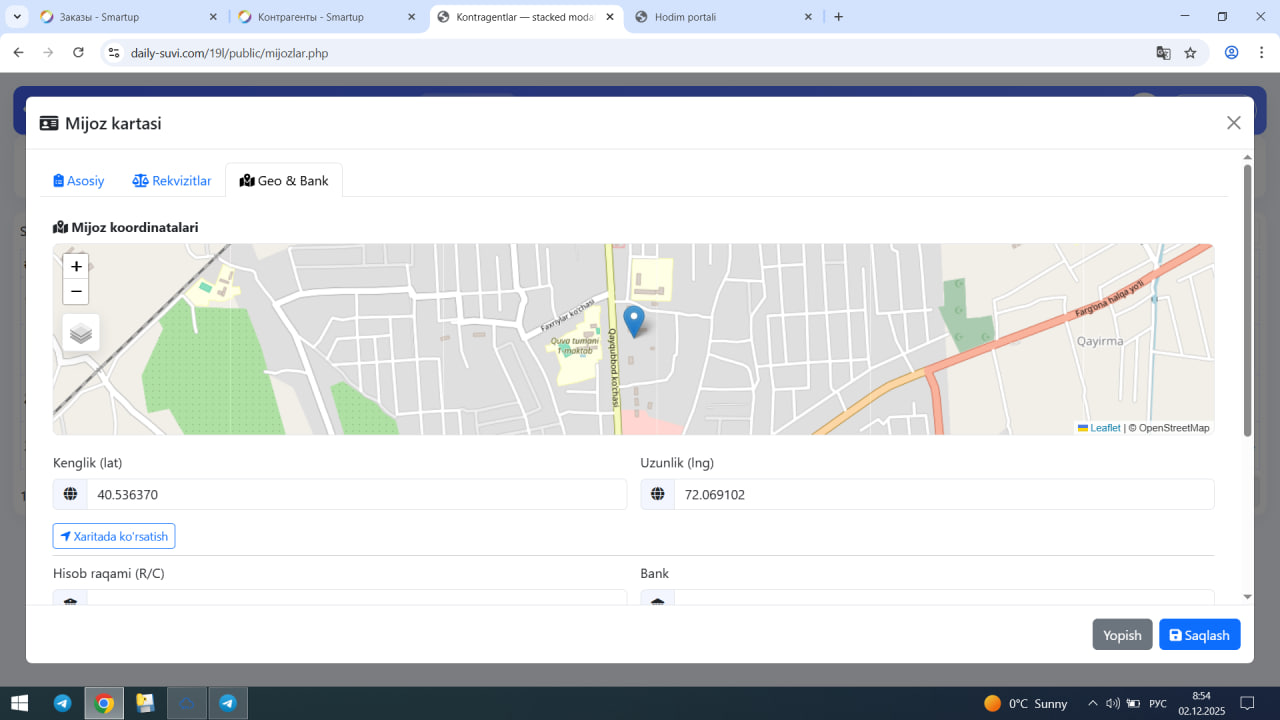Expand the Chrome tab search dropdown
Viewport: 1280px width, 720px height.
(x=17, y=17)
